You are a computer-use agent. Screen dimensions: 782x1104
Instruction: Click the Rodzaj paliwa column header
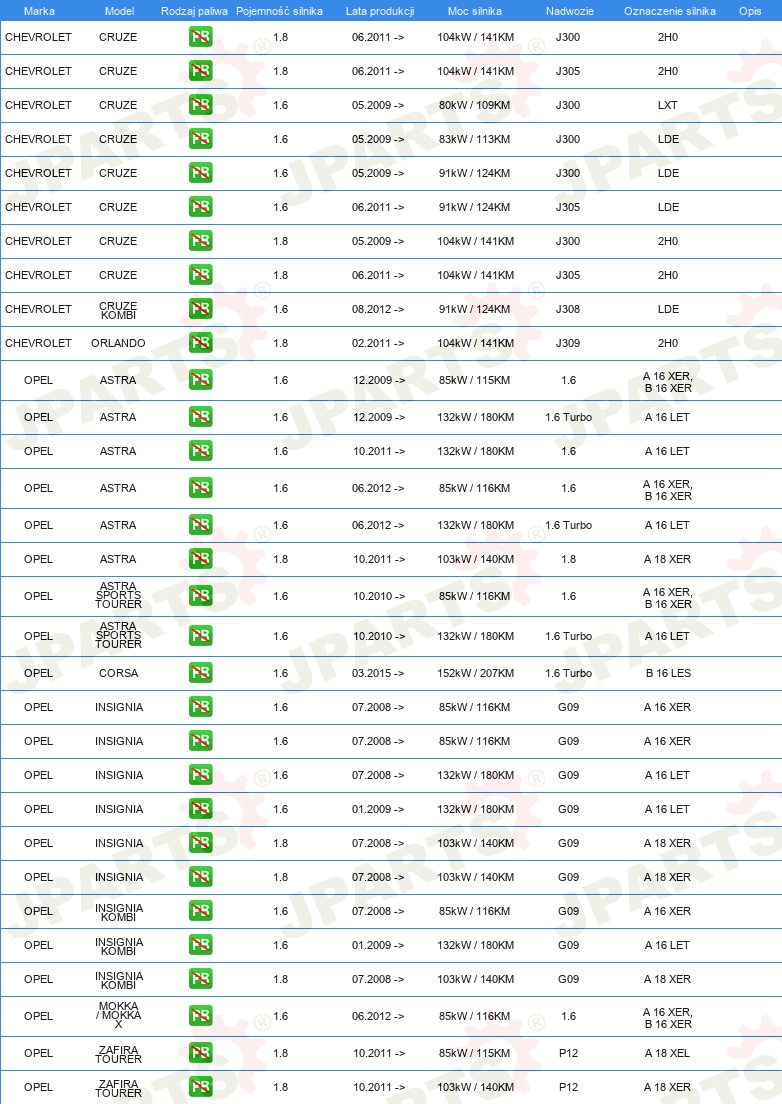(194, 11)
